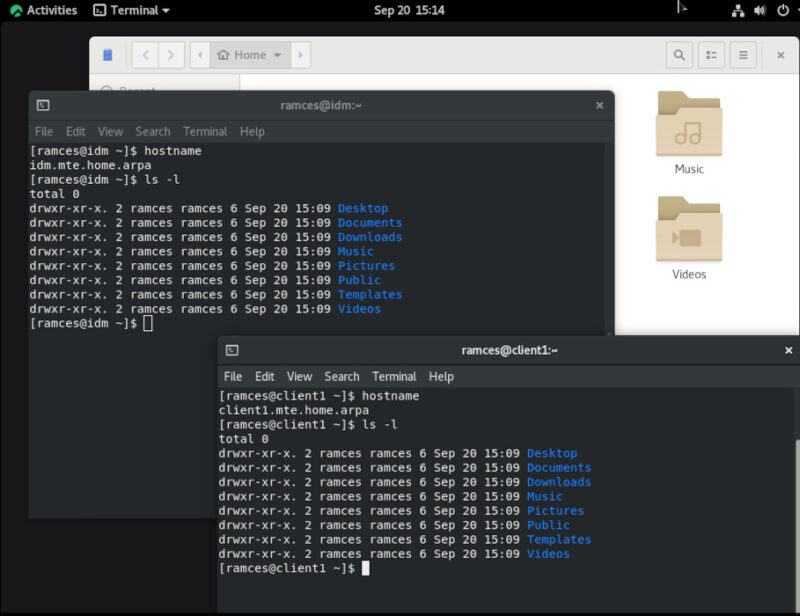Click the terminal icon in ramces@client1 titlebar
Viewport: 800px width, 616px height.
[232, 350]
